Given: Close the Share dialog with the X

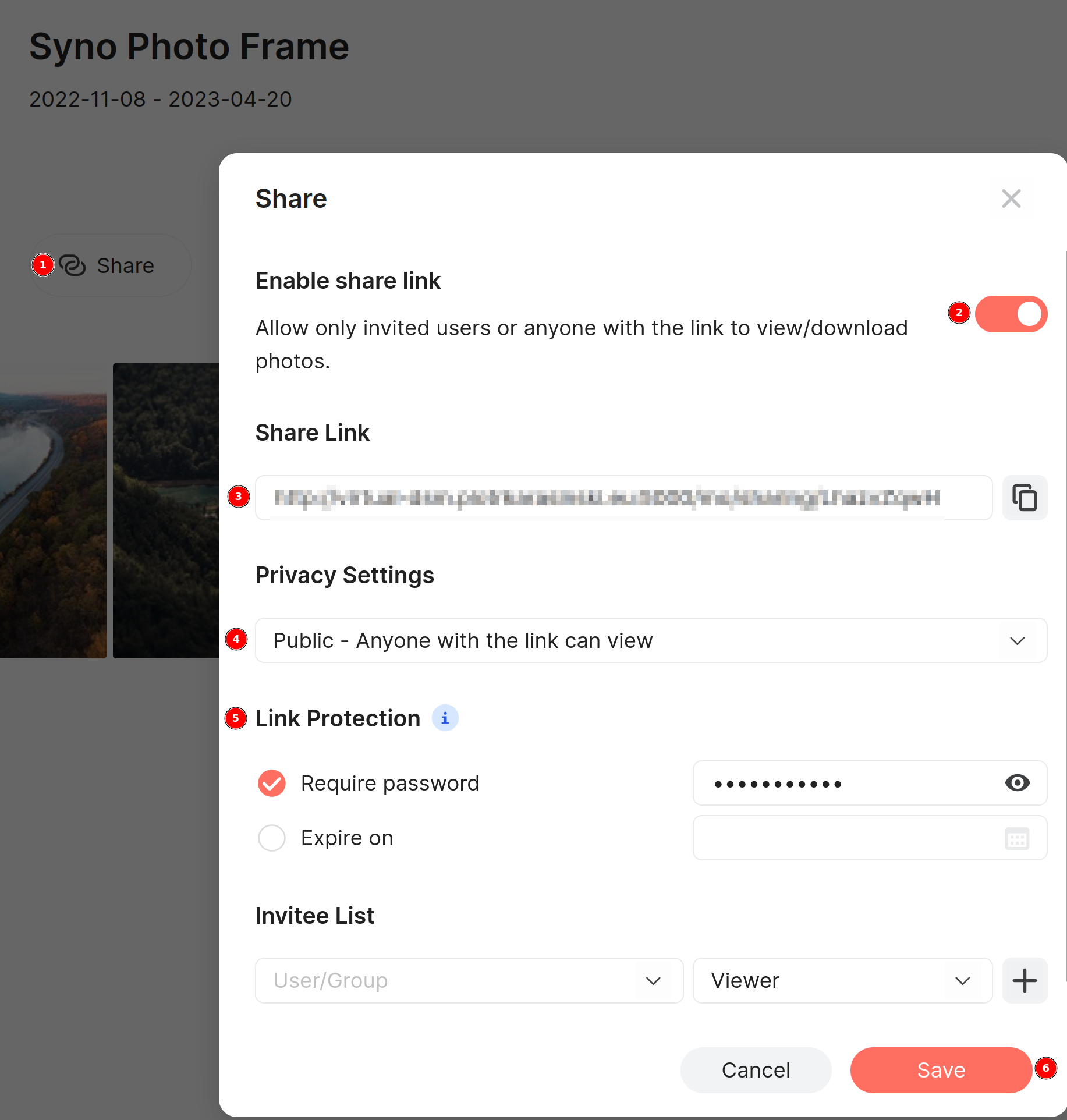Looking at the screenshot, I should [x=1011, y=199].
